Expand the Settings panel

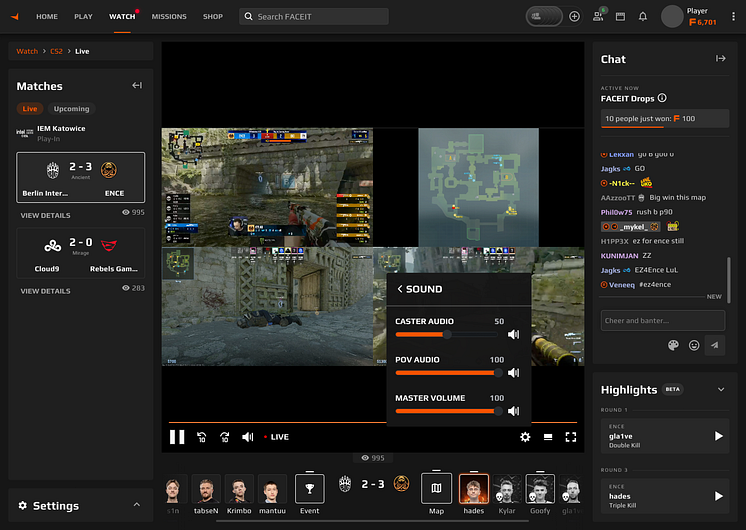(x=137, y=505)
